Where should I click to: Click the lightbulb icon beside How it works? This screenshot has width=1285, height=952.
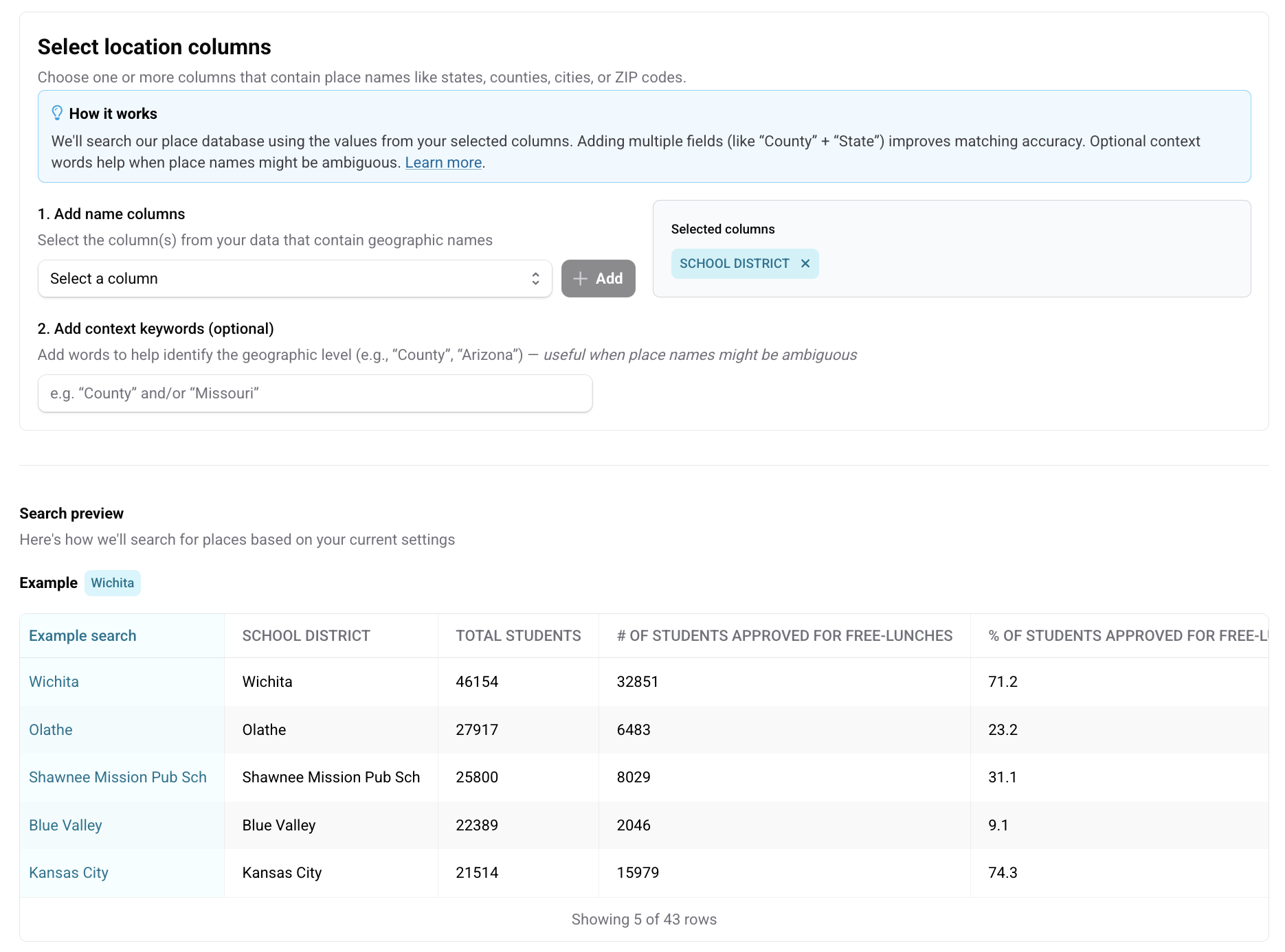point(57,113)
